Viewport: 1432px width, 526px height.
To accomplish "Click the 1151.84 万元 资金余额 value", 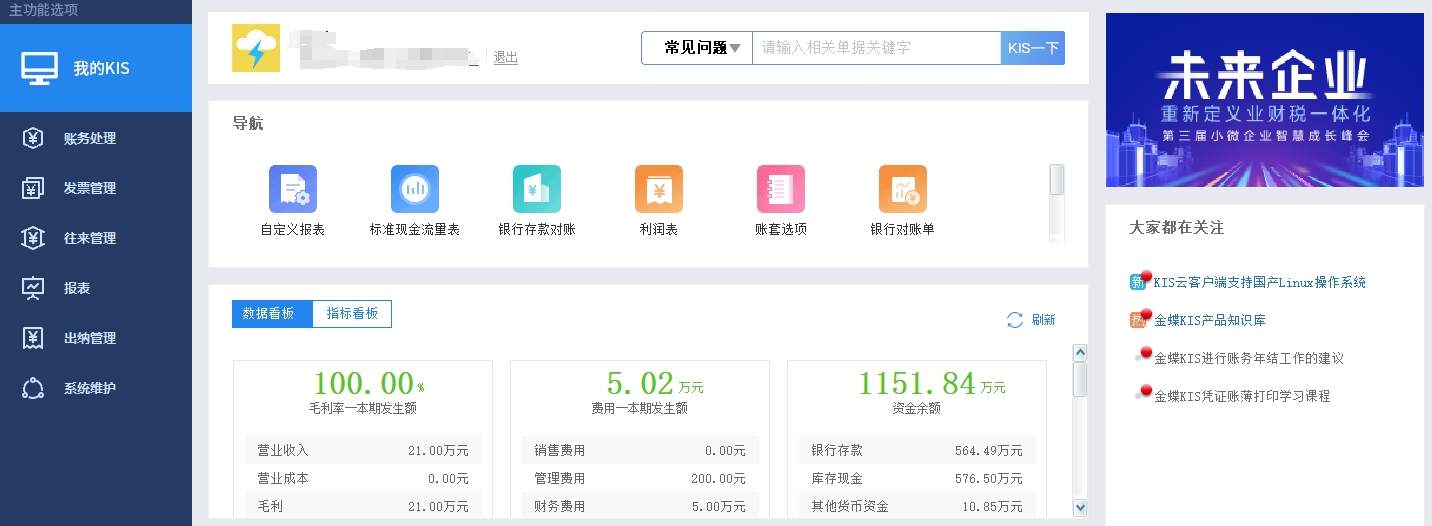I will (917, 383).
